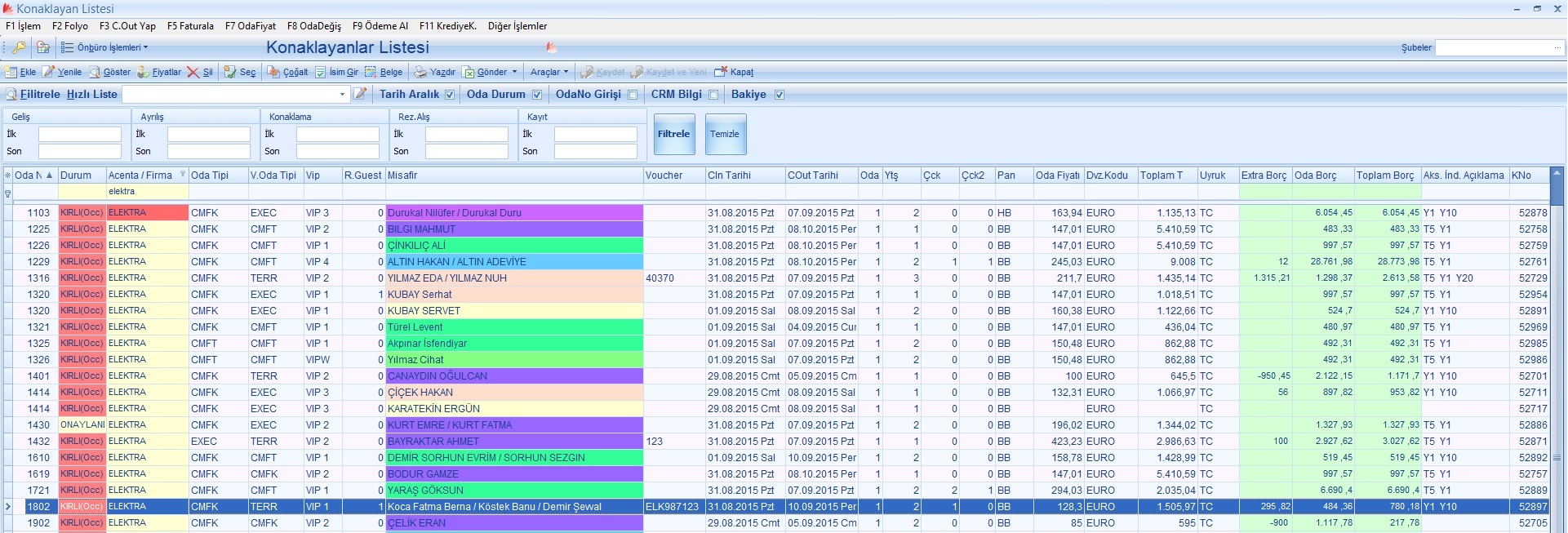The image size is (1568, 533).
Task: Click the Çoğalt duplicate icon
Action: click(x=273, y=72)
